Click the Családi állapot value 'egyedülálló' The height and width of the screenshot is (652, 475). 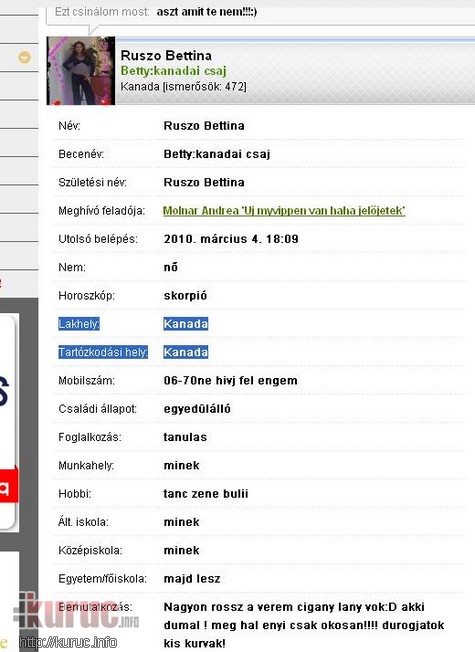(197, 409)
